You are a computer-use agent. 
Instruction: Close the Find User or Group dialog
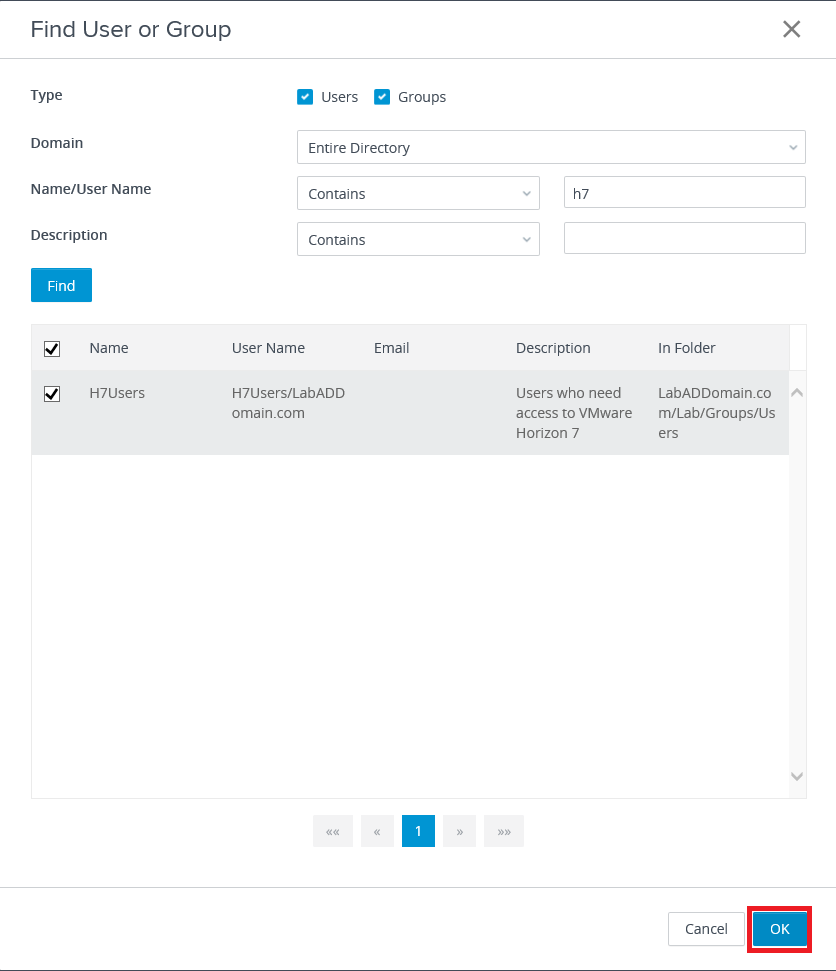(791, 29)
